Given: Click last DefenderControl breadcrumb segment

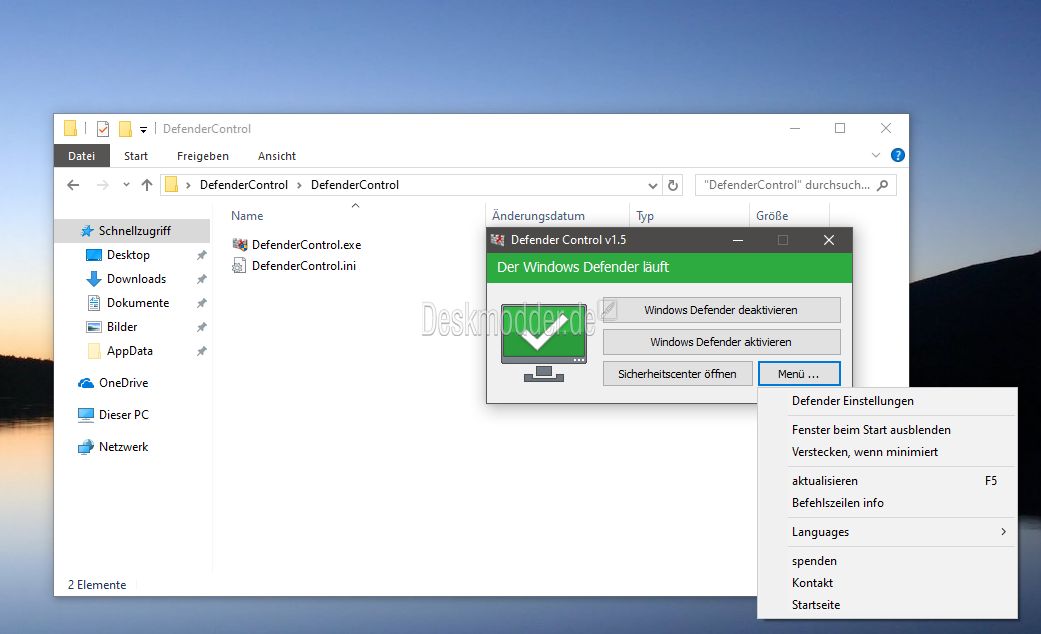Looking at the screenshot, I should click(355, 185).
